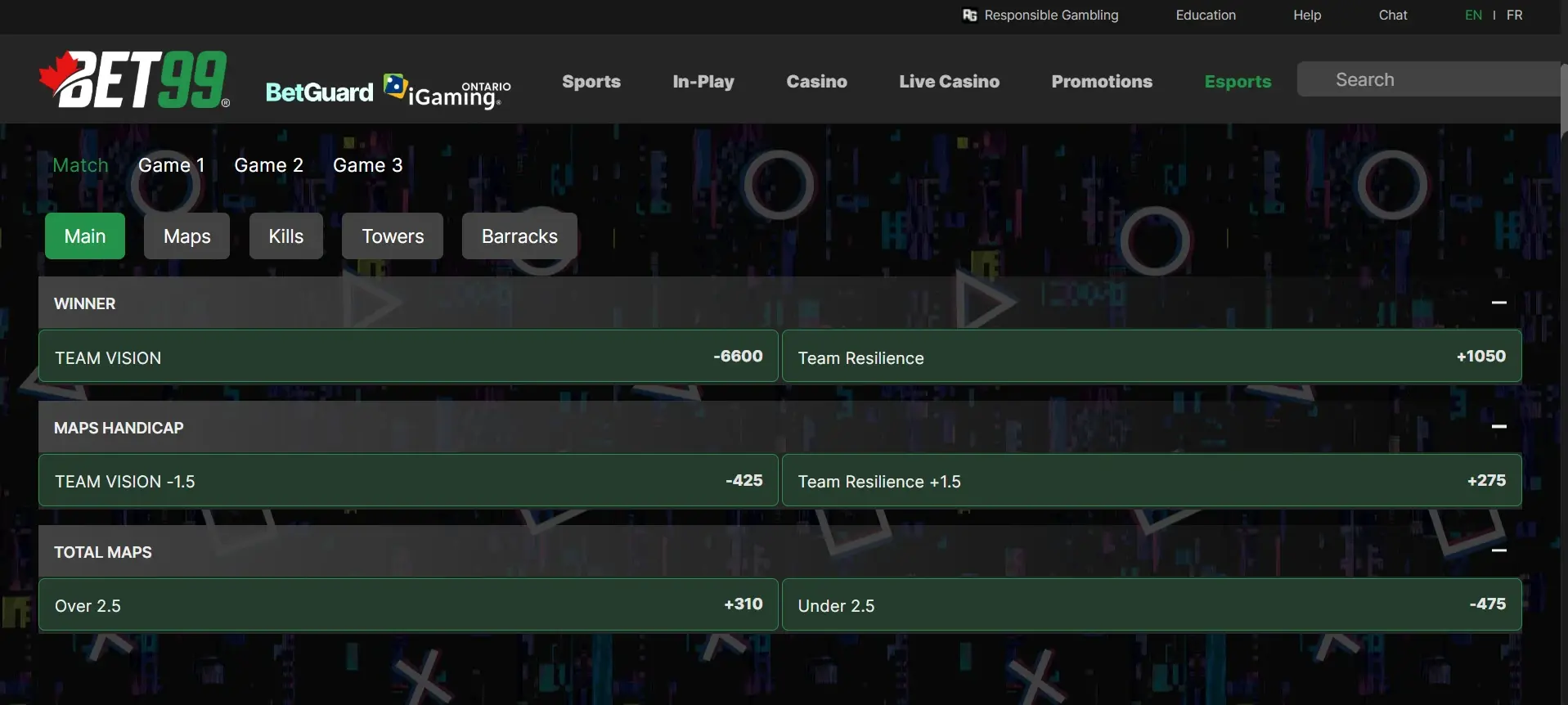
Task: Switch language to FR
Action: point(1514,15)
